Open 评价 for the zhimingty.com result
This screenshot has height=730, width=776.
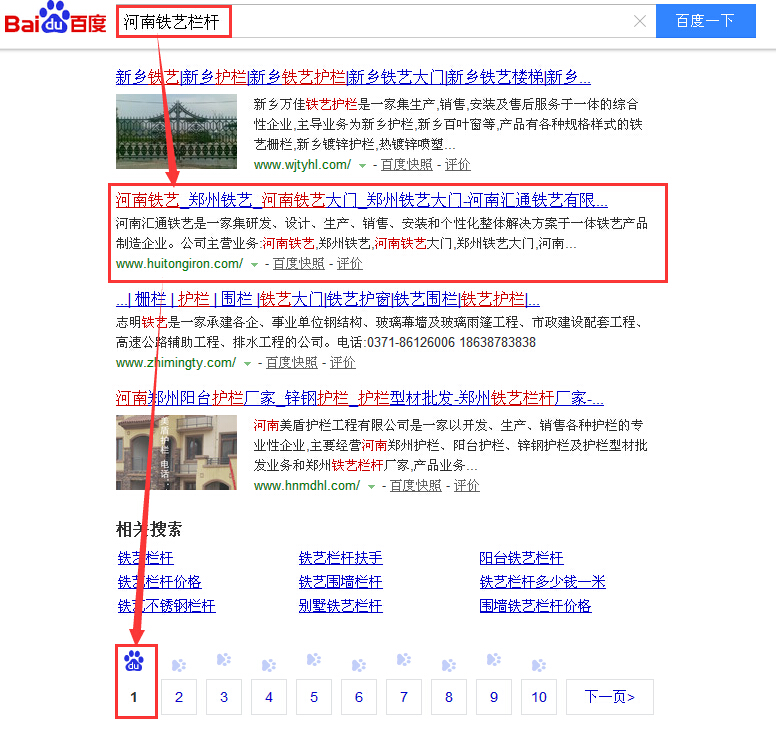pos(342,363)
